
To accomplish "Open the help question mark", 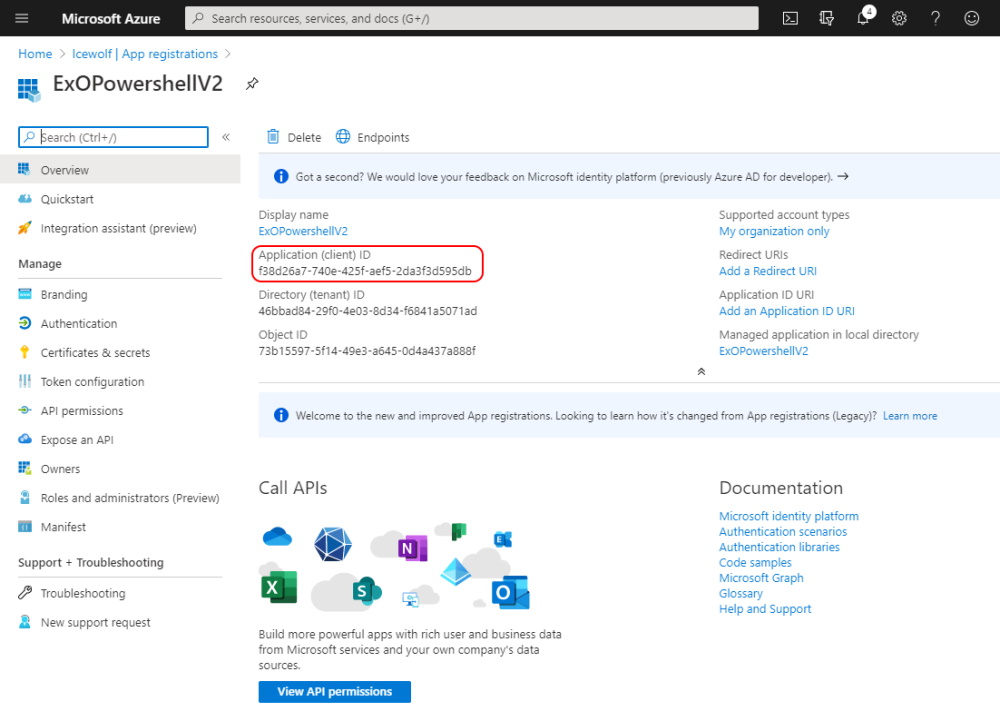I will 935,18.
